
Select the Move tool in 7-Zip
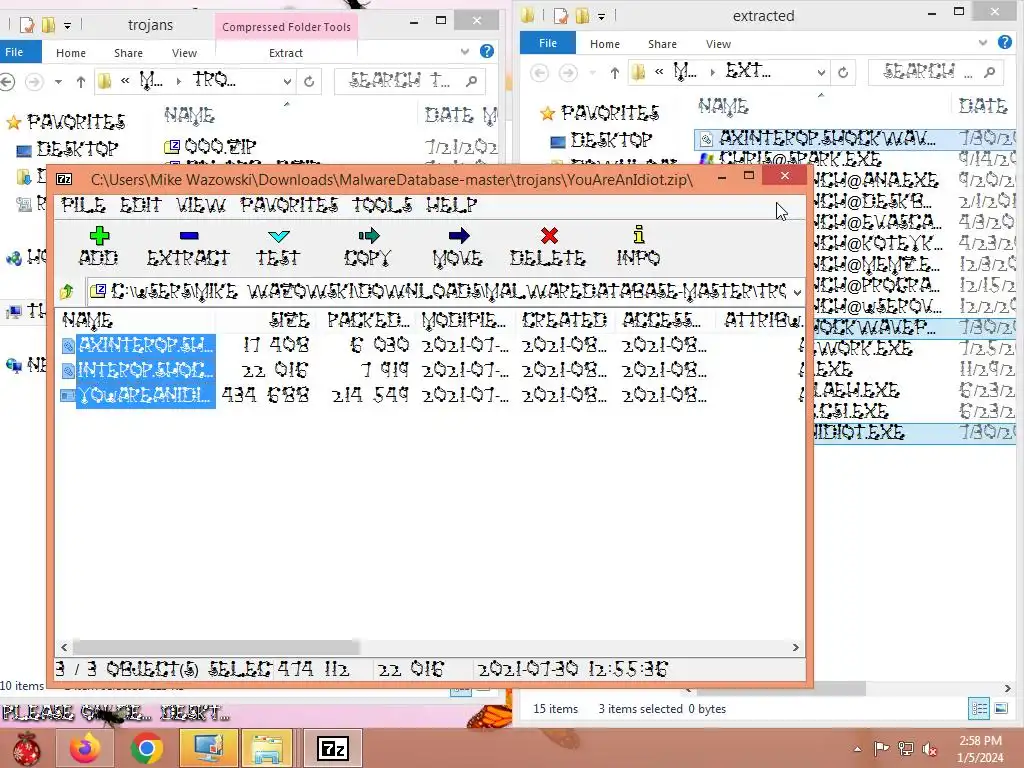coord(458,246)
